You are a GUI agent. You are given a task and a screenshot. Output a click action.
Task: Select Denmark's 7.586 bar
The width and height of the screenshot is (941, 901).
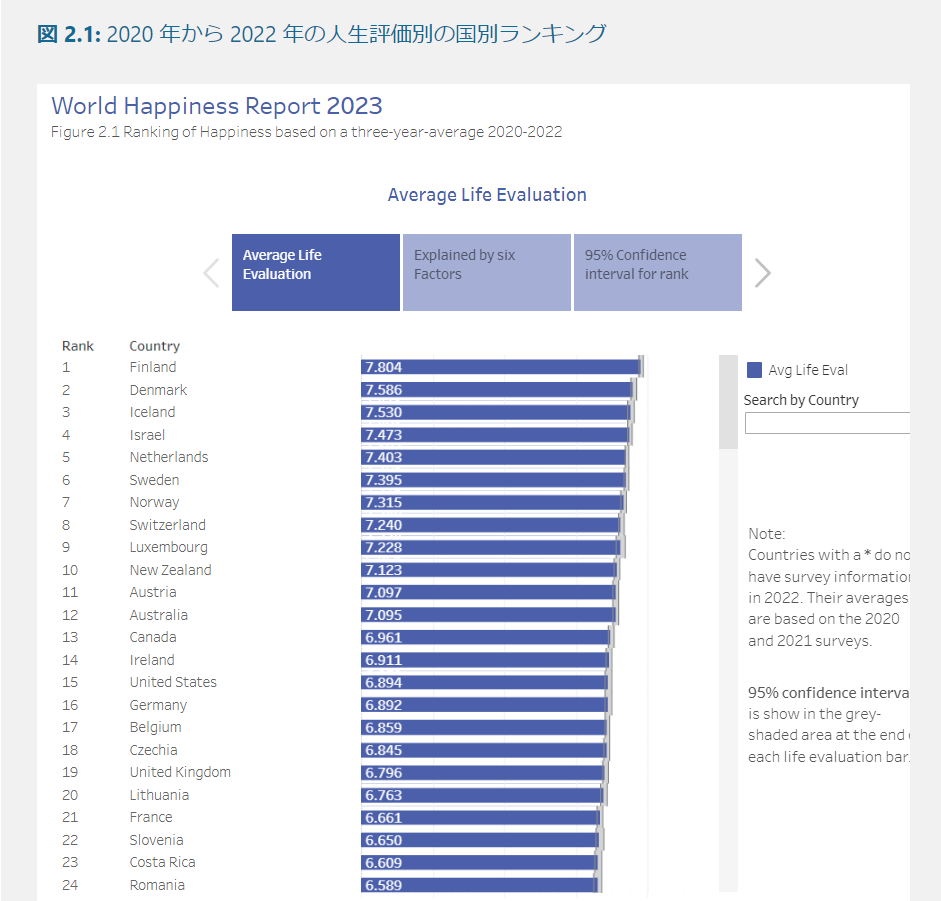coord(497,390)
